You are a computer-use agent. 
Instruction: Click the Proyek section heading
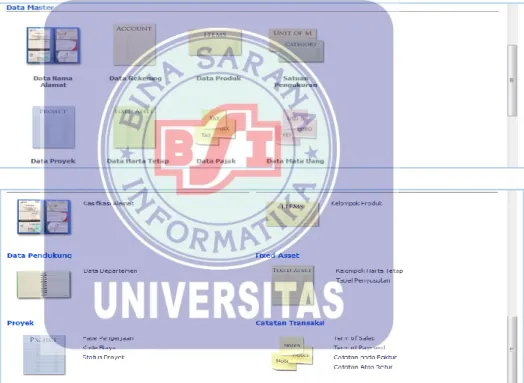tap(20, 323)
